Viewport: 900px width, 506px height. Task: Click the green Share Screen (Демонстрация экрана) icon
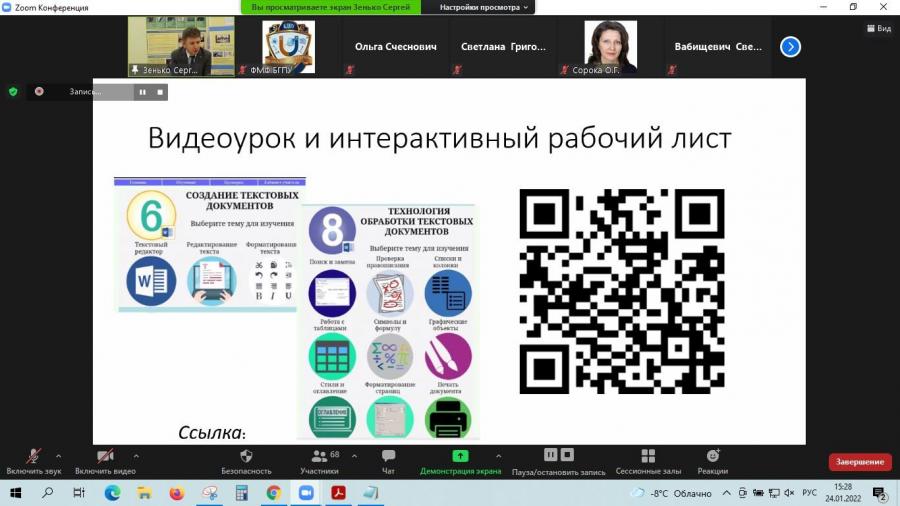(x=460, y=456)
